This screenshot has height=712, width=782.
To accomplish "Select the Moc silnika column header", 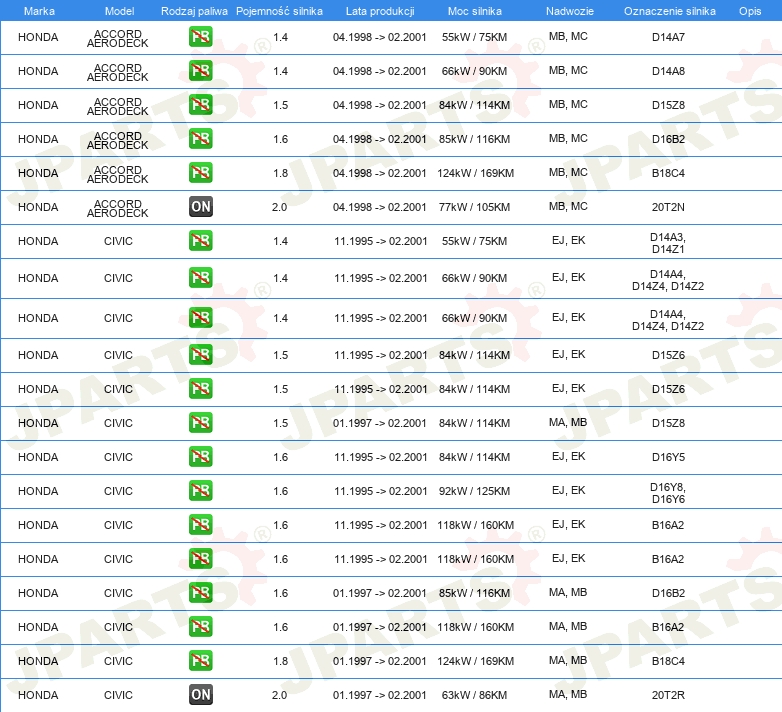I will click(475, 10).
